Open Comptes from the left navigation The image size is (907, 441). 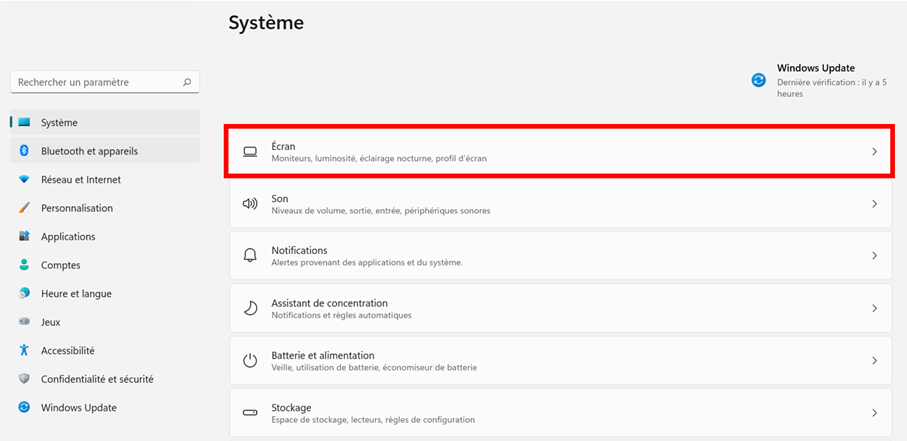[x=60, y=265]
